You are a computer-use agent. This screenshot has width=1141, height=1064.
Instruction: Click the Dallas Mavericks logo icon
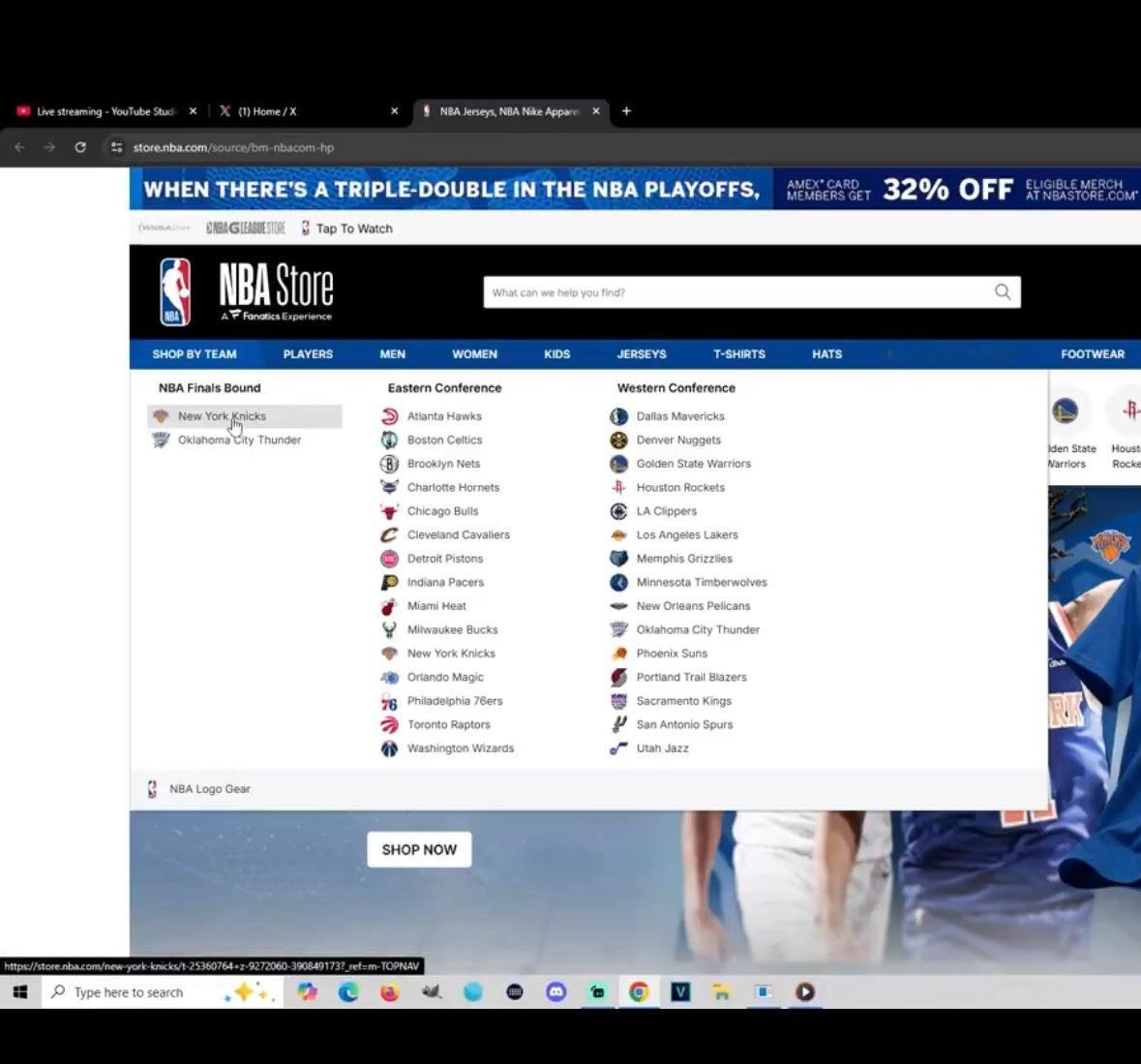[618, 416]
